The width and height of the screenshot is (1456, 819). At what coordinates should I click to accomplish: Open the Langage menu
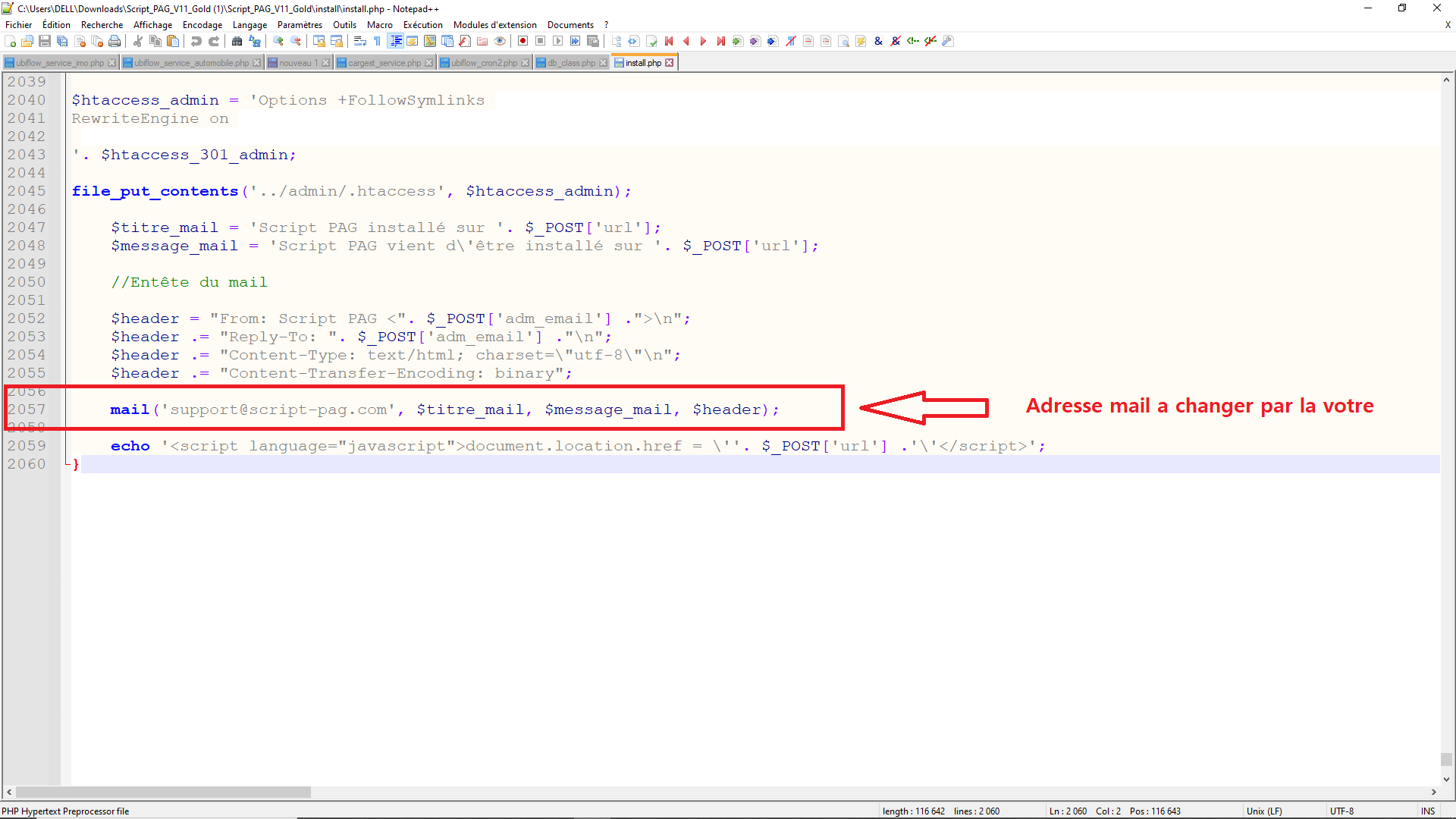[249, 25]
